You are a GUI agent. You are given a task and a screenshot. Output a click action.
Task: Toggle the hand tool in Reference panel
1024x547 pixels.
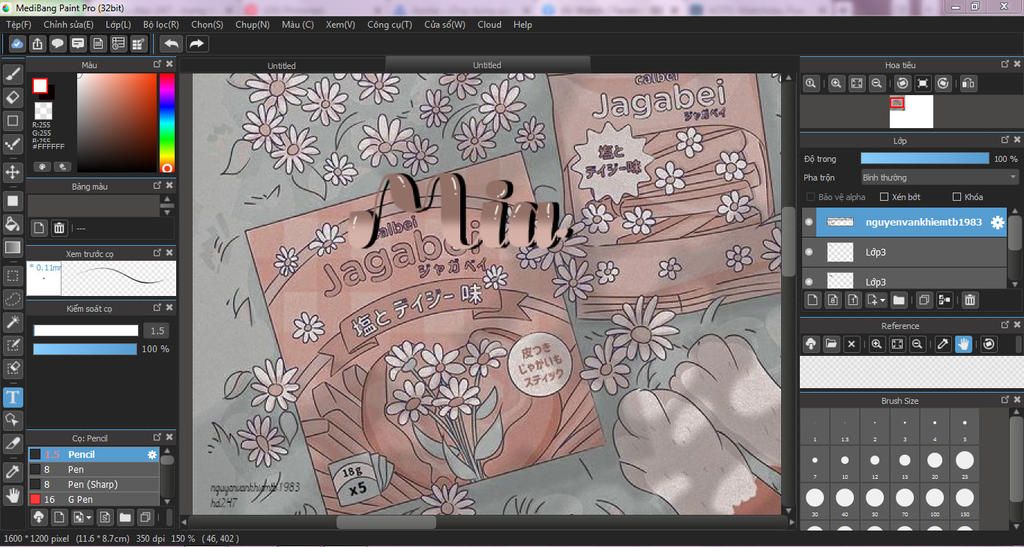point(963,344)
